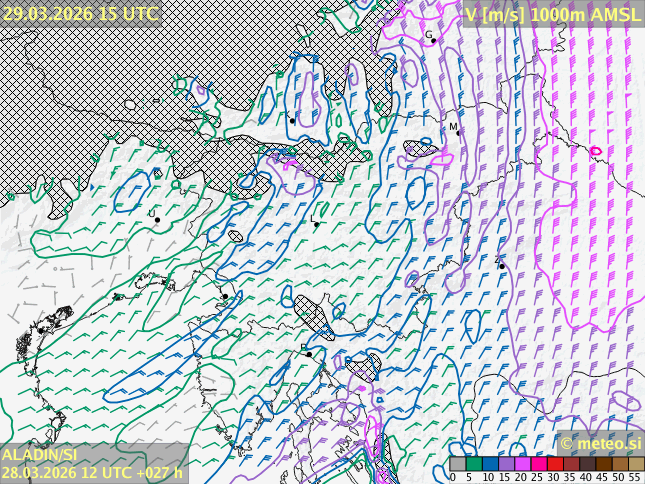Click the bright red 30 m/s legend swatch
The width and height of the screenshot is (645, 484).
point(554,464)
